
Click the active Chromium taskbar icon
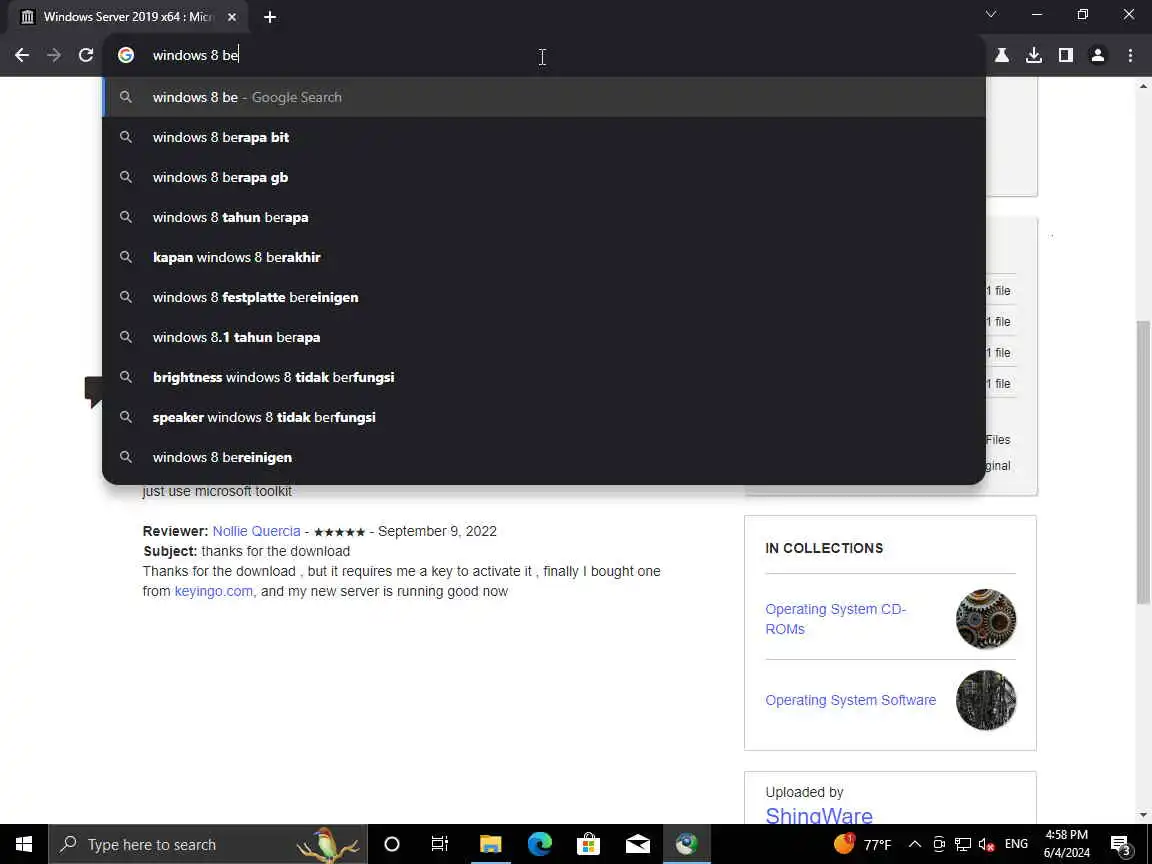(x=687, y=844)
